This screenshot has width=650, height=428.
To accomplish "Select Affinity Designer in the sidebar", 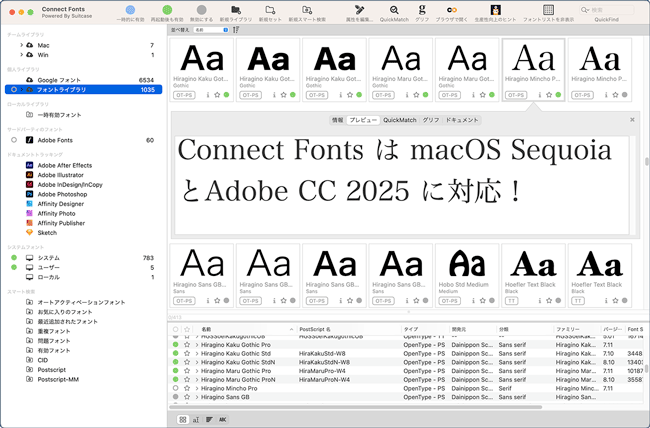I will tap(61, 204).
